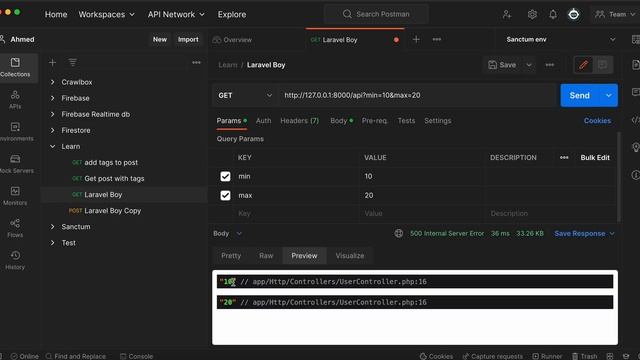Image resolution: width=640 pixels, height=360 pixels.
Task: Expand the Firestore collection
Action: [x=52, y=130]
